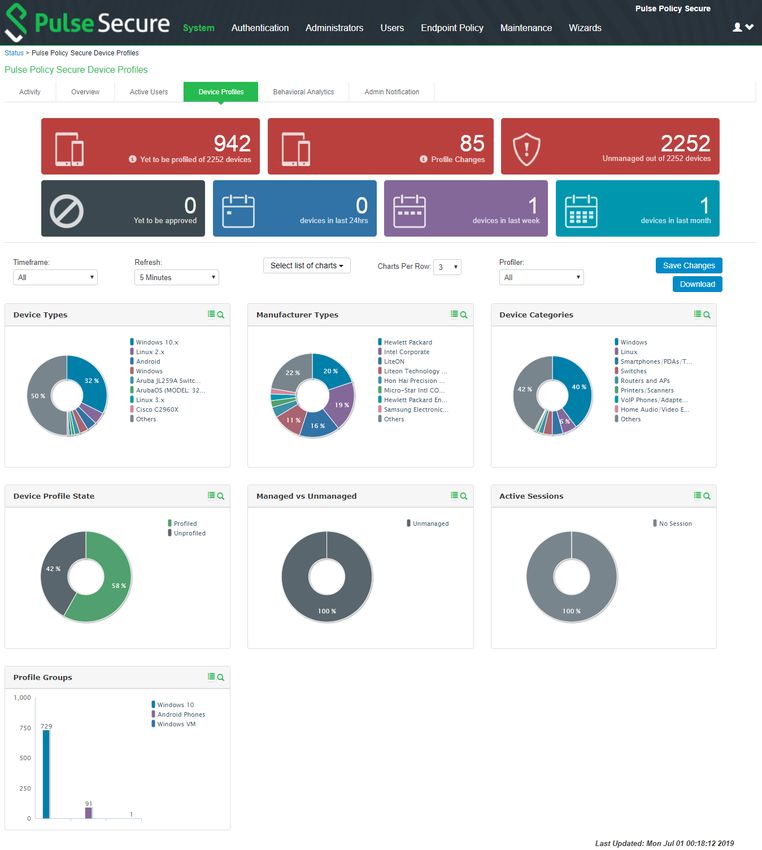Click the Unmanaged legend color swatch
The width and height of the screenshot is (762, 850).
(408, 523)
